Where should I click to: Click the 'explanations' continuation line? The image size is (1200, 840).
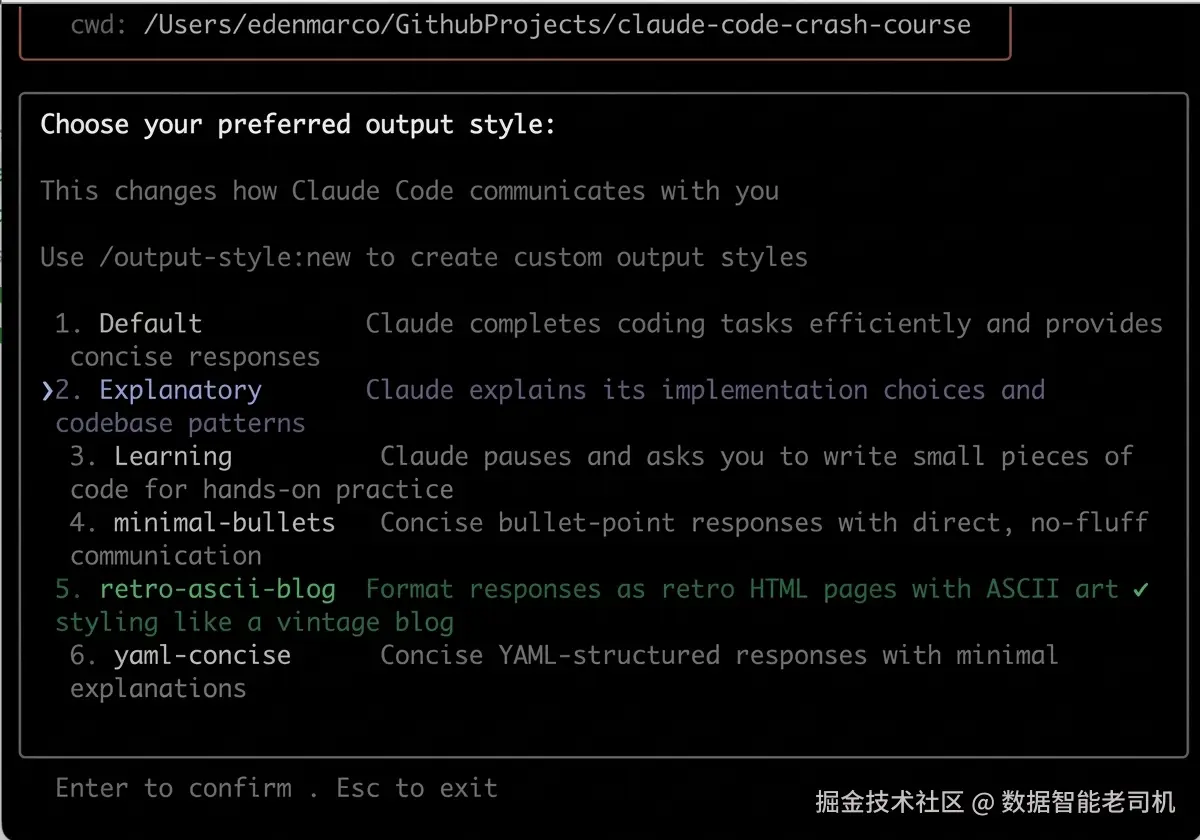pyautogui.click(x=158, y=689)
